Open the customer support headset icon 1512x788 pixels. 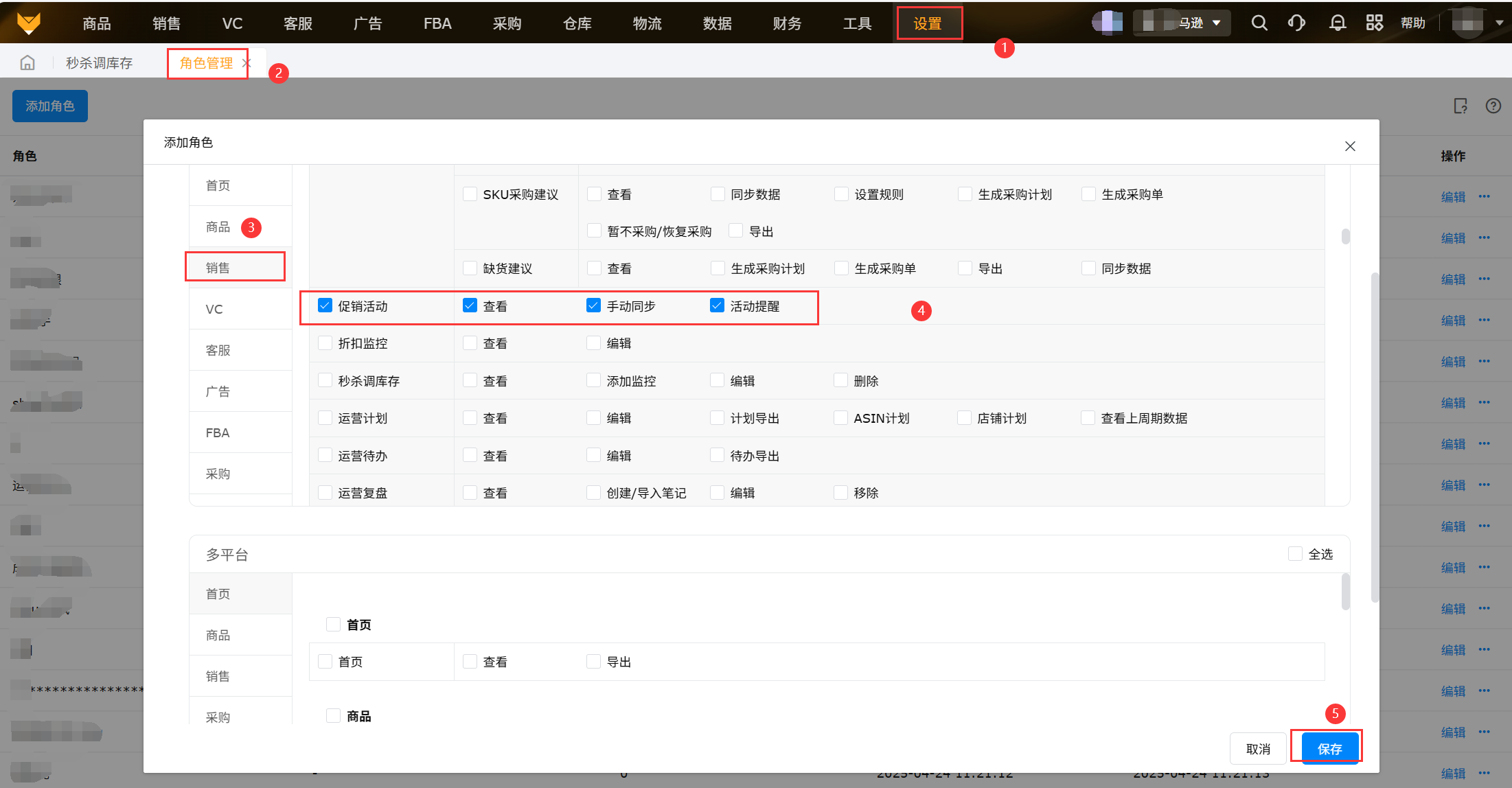[1296, 23]
